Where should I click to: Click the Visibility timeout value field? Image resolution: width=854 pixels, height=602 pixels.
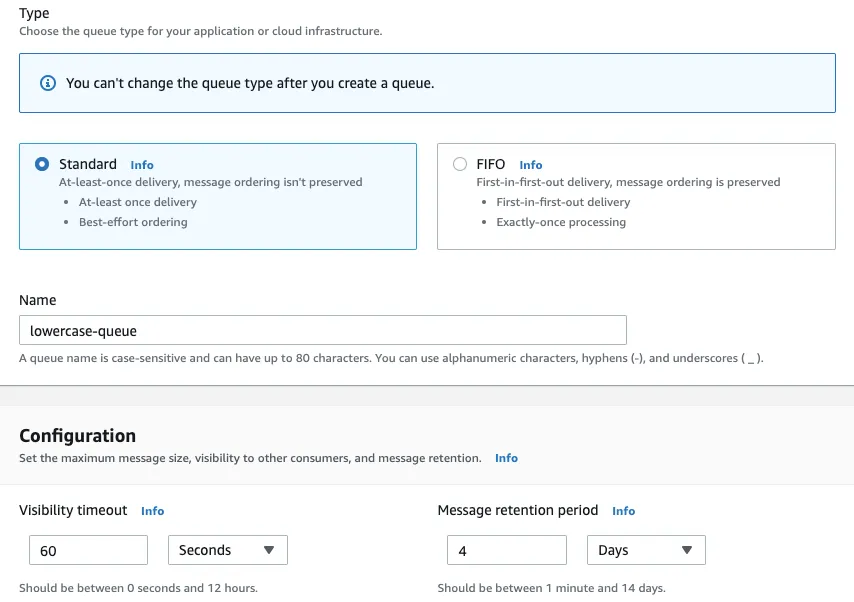click(x=88, y=550)
